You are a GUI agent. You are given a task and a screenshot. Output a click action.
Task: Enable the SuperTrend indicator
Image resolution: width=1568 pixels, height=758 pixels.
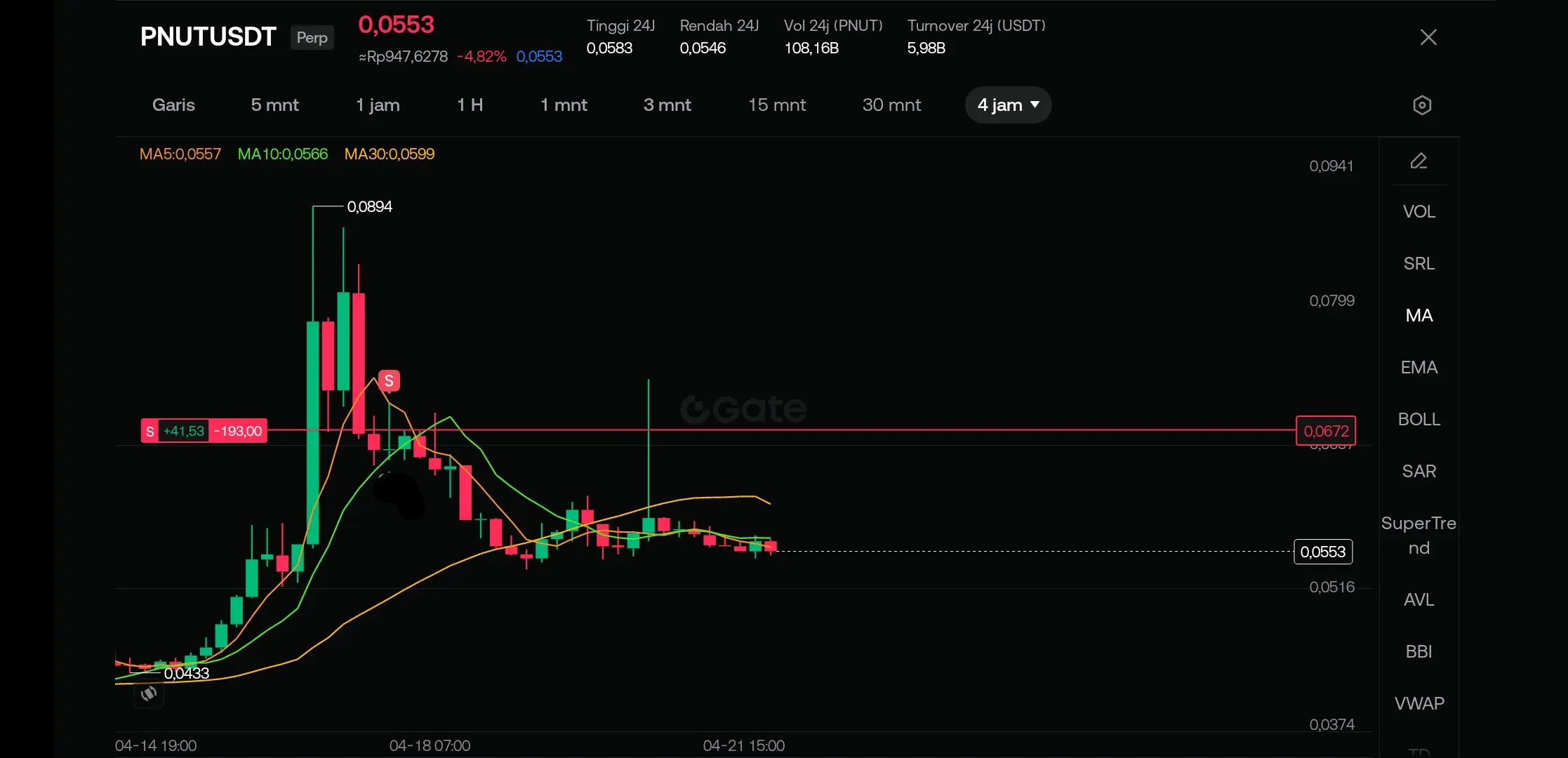[x=1418, y=535]
